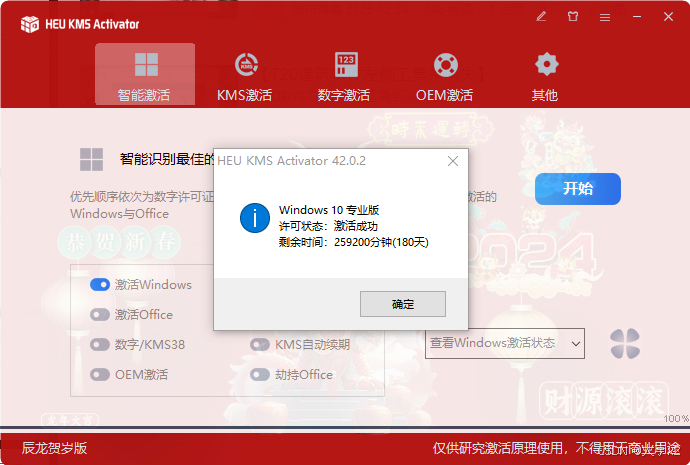Click the shirt skin icon in title bar
690x465 pixels.
coord(573,17)
